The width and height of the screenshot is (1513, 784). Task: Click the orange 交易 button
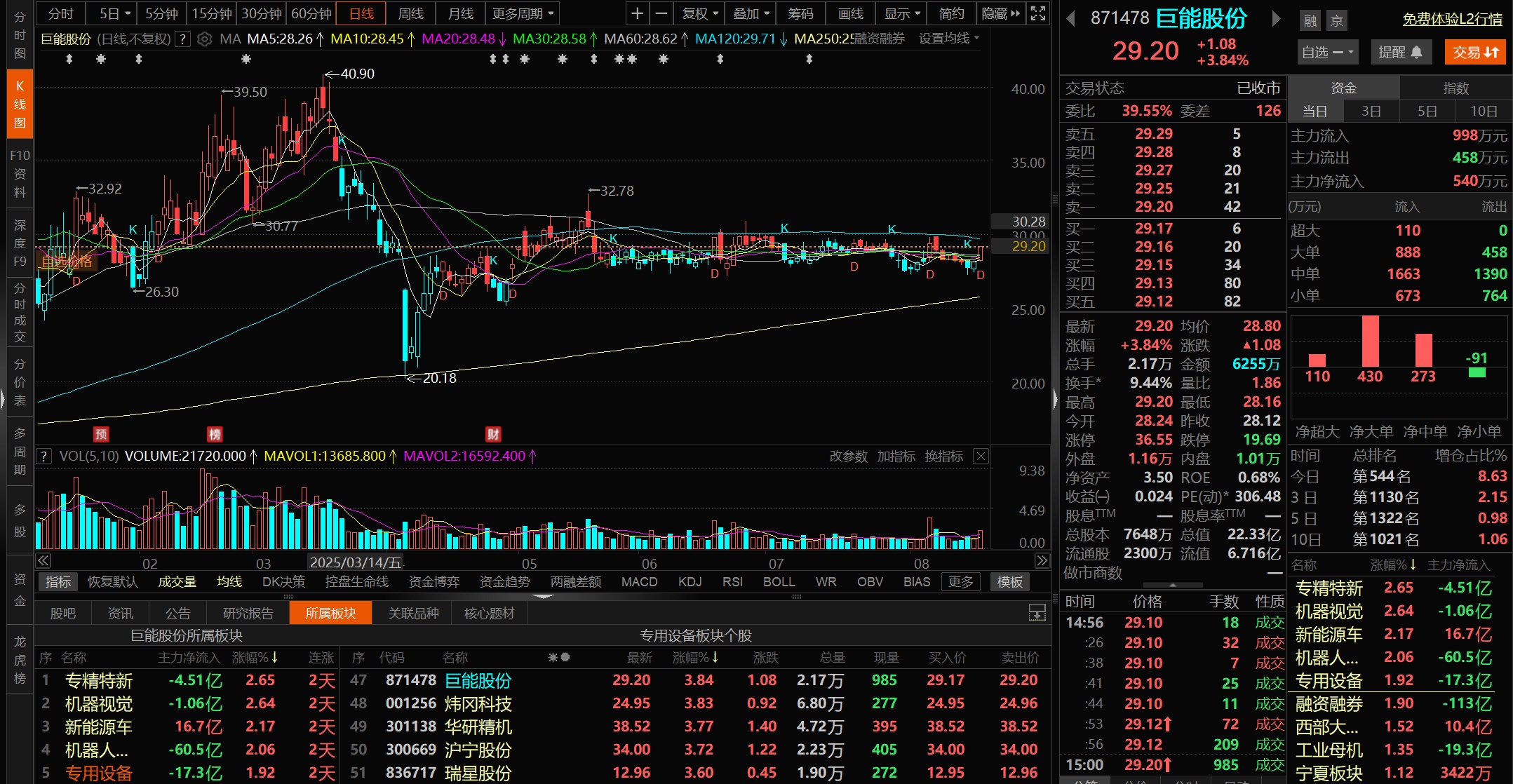tap(1475, 52)
